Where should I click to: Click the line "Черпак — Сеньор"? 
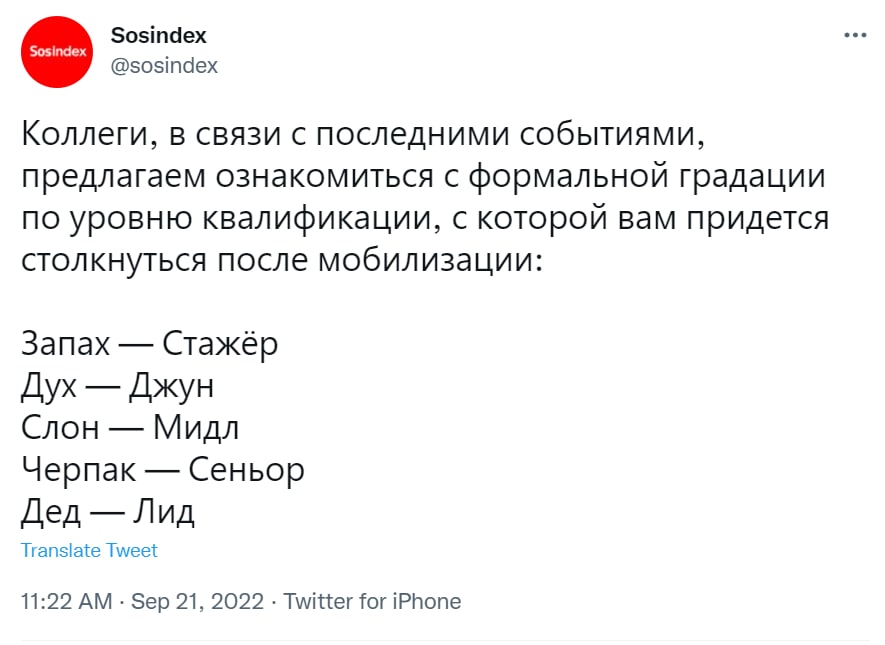162,470
